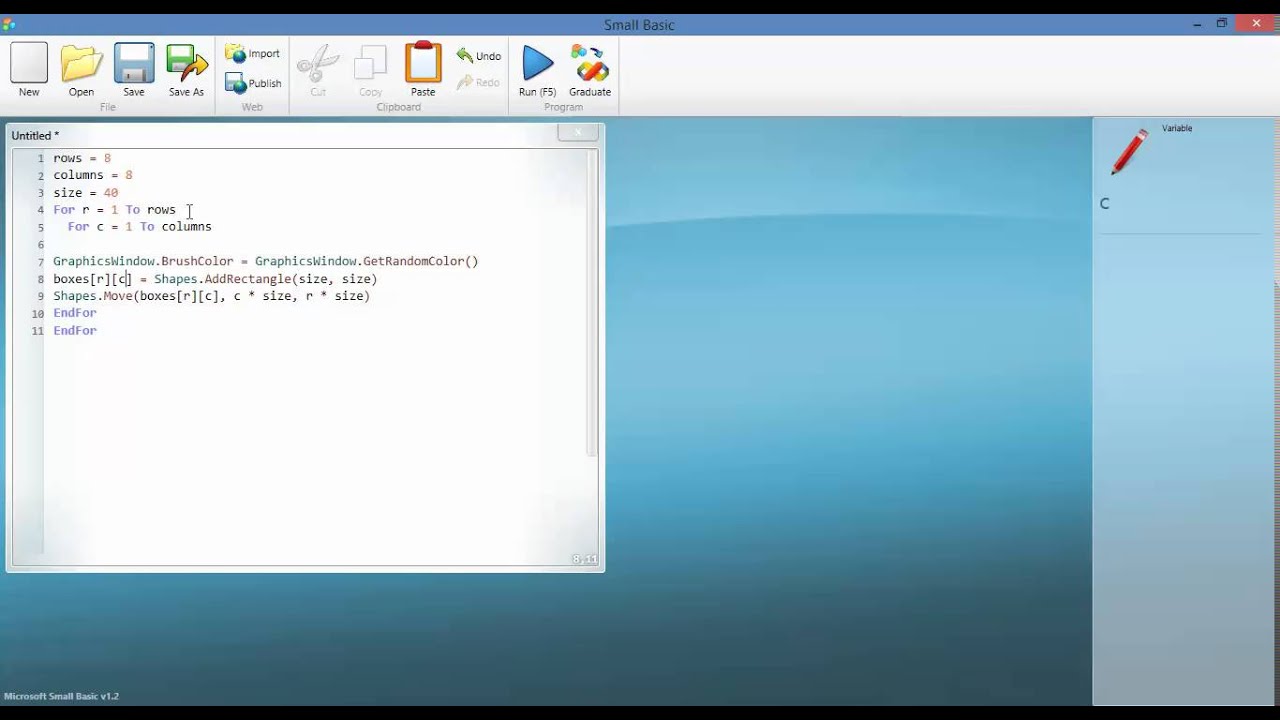Click the Graduate icon
The width and height of the screenshot is (1280, 720).
[590, 69]
